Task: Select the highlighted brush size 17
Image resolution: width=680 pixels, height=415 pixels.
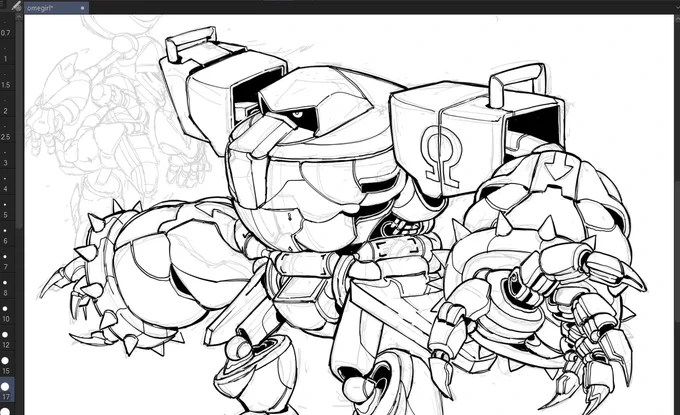Action: pos(6,390)
